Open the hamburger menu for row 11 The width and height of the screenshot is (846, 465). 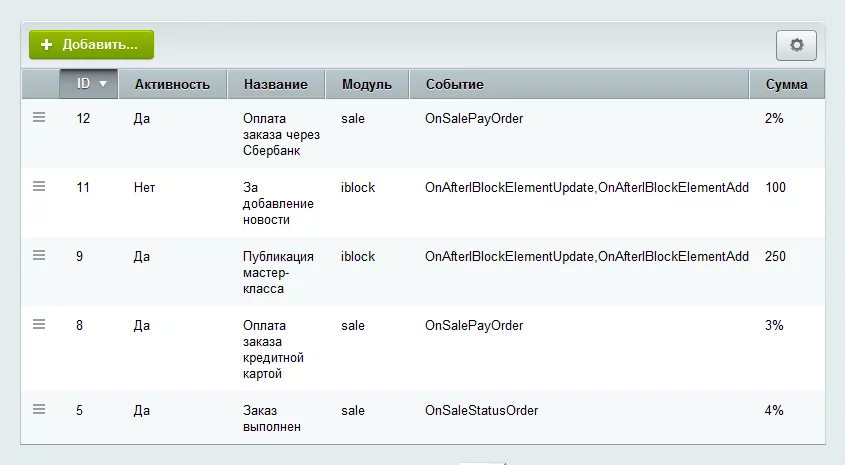click(x=39, y=186)
